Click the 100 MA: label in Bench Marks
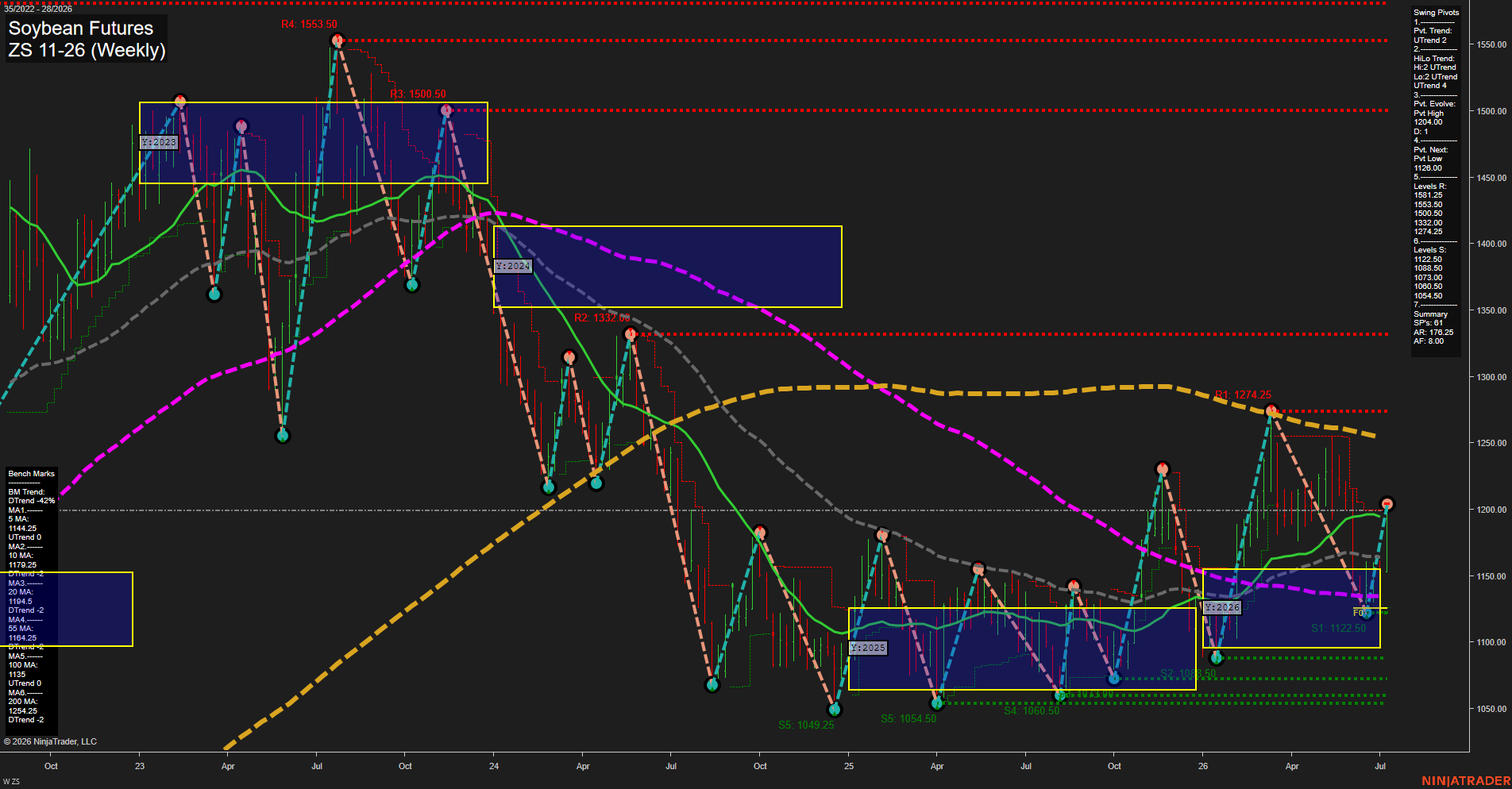The image size is (1512, 789). pos(23,665)
